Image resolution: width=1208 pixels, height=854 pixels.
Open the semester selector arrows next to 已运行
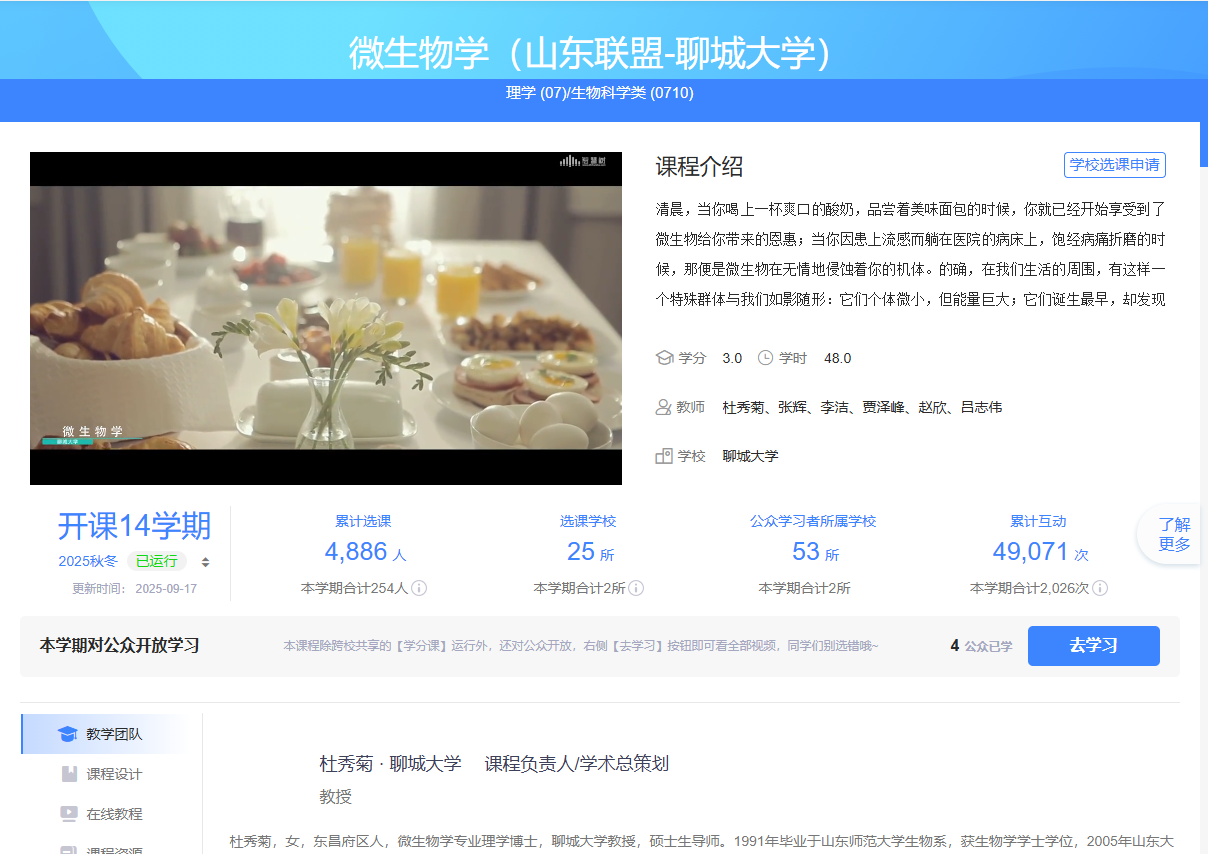tap(205, 562)
